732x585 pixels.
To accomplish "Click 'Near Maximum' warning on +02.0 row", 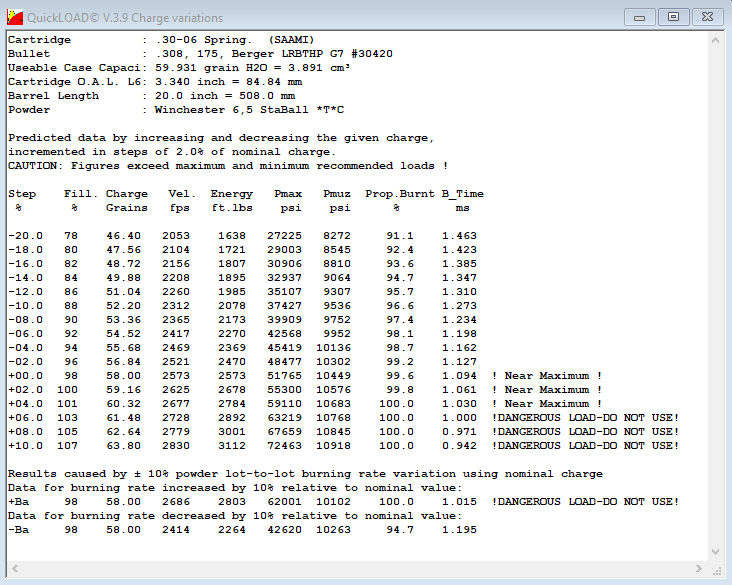I will [x=547, y=390].
